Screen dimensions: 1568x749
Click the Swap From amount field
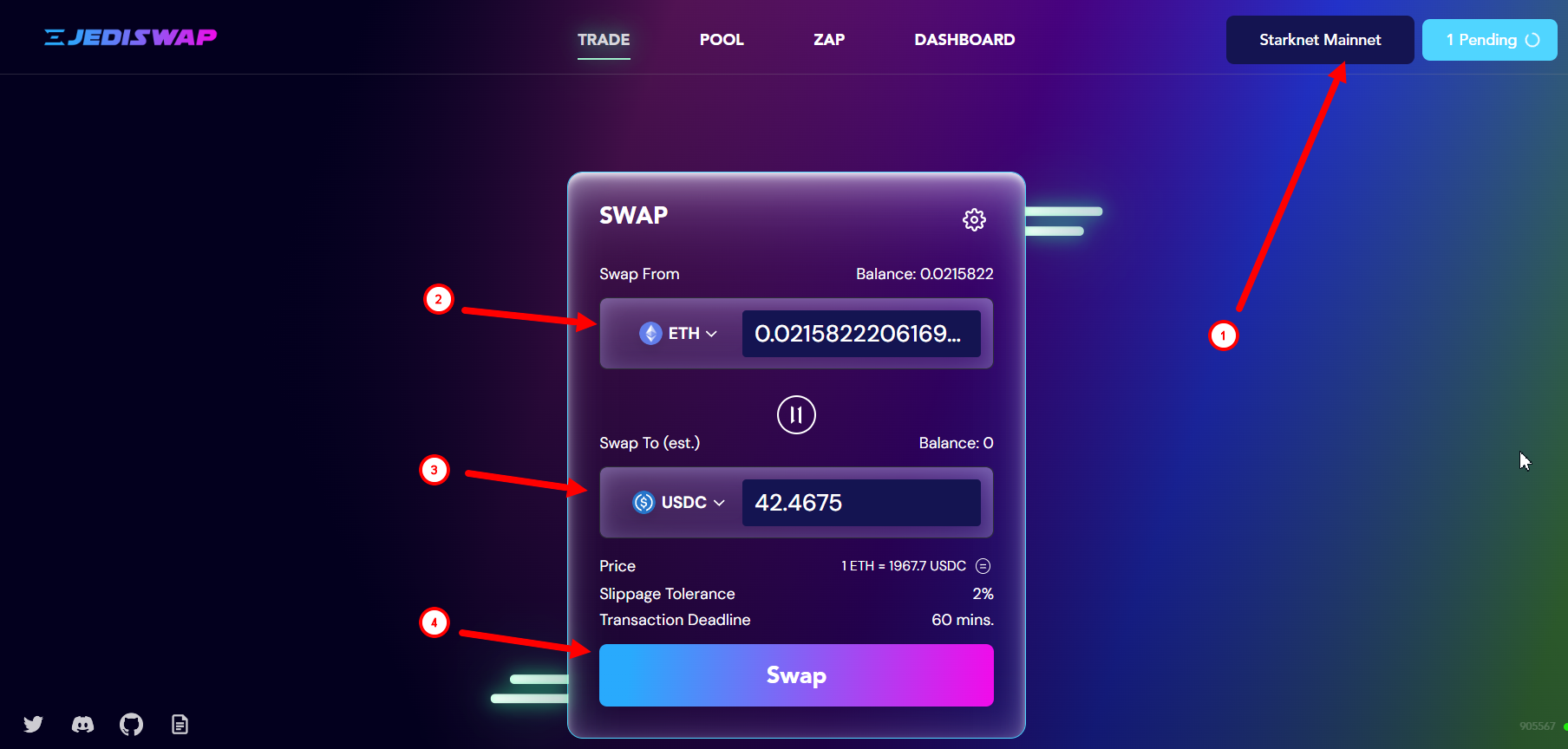coord(861,334)
